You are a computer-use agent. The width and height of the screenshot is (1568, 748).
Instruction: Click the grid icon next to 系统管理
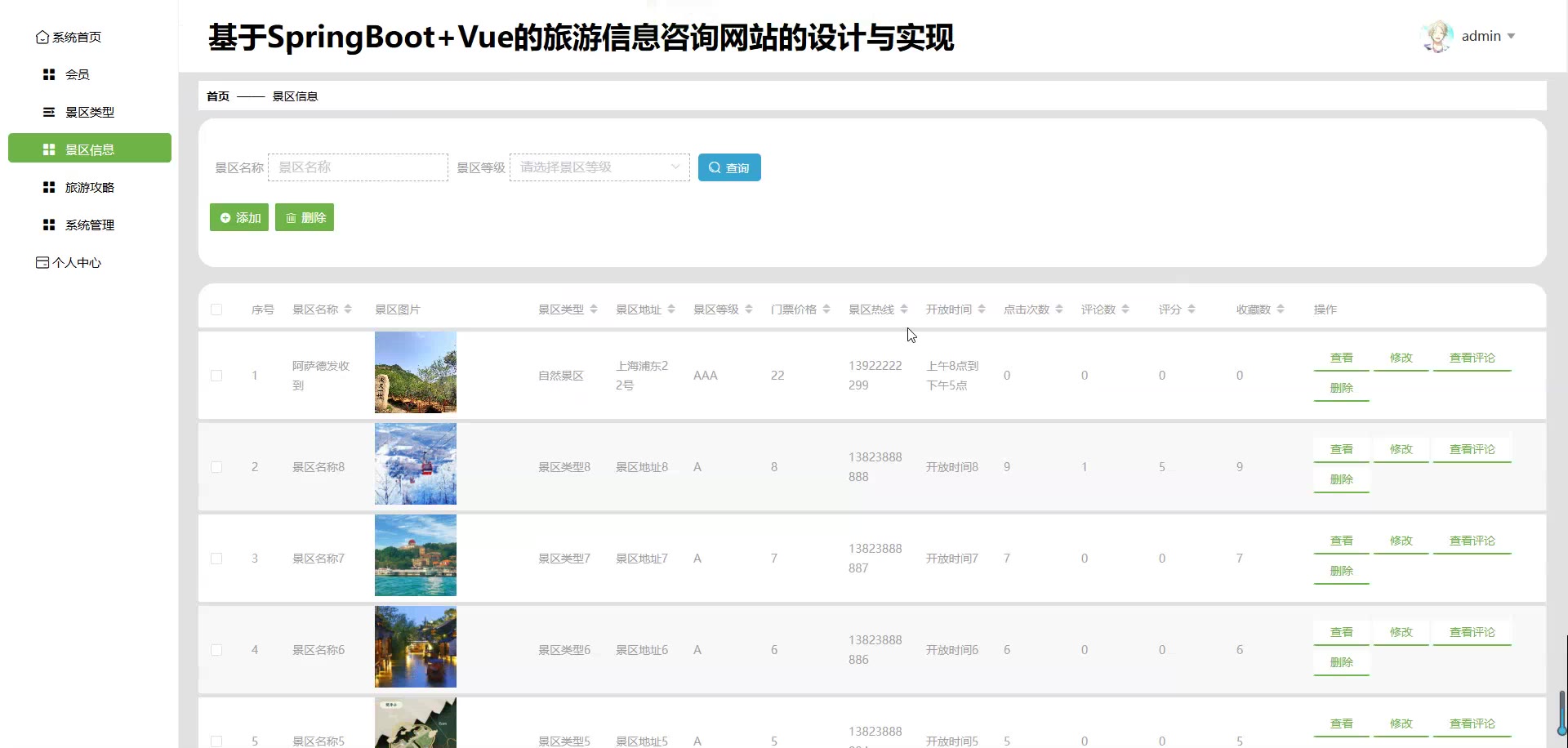pos(49,225)
